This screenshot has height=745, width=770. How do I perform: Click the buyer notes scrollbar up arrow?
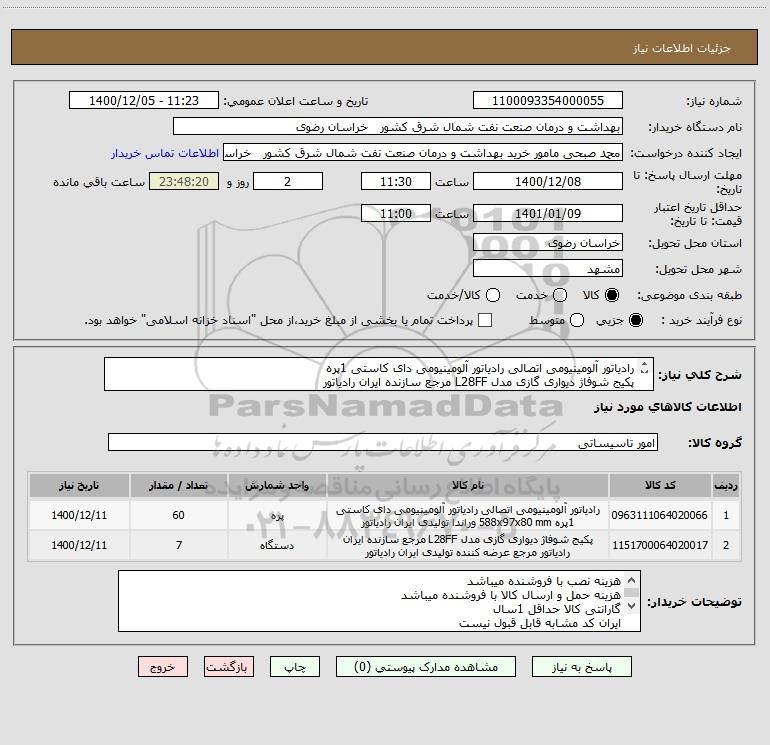pos(632,580)
